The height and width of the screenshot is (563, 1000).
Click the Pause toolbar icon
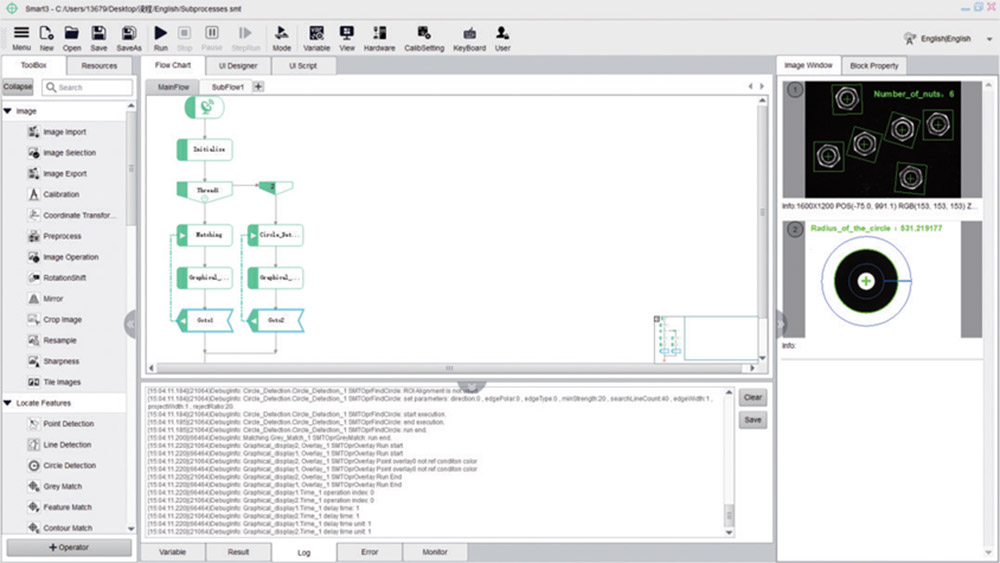(212, 38)
